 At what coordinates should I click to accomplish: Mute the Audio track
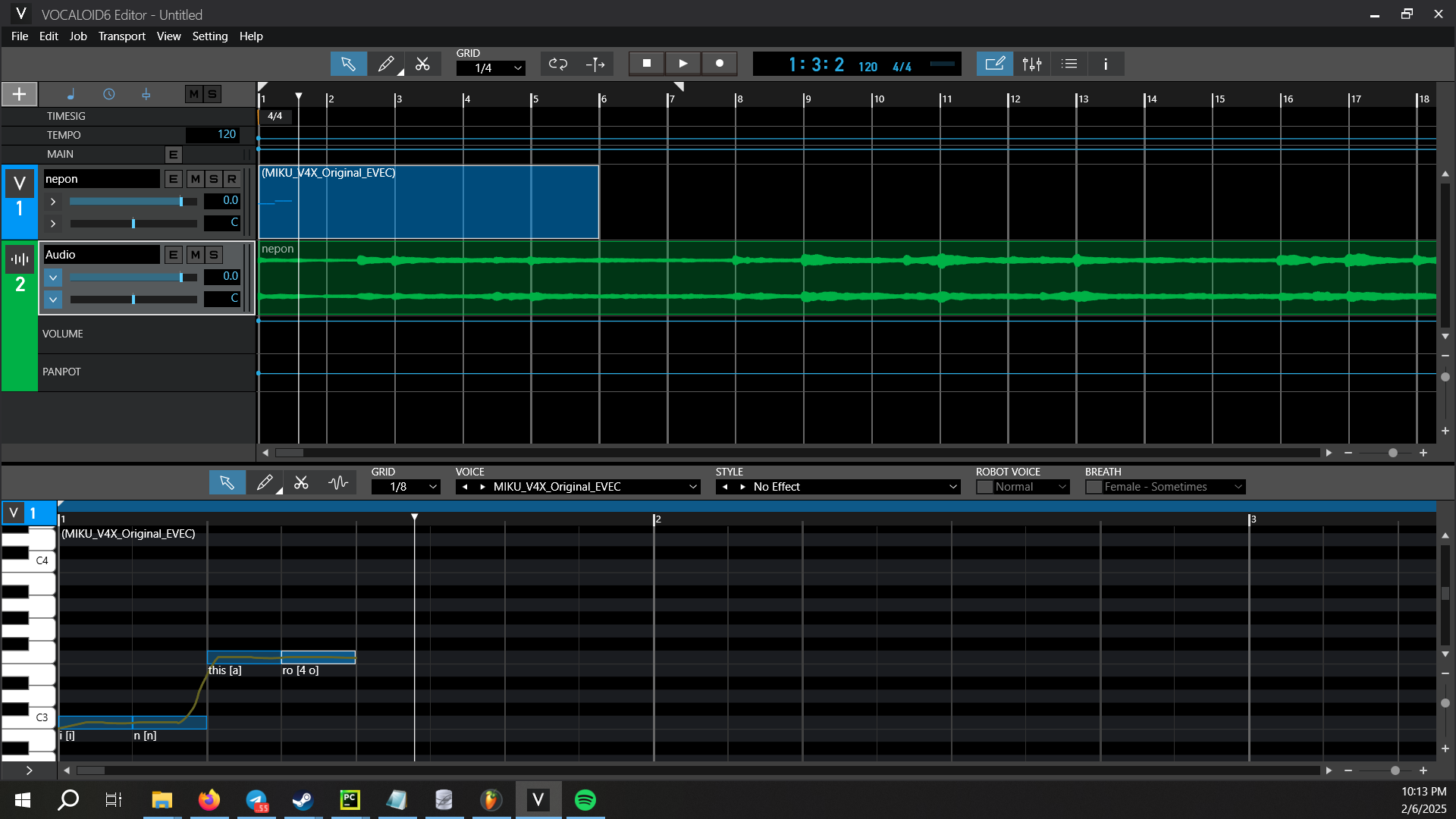coord(196,255)
